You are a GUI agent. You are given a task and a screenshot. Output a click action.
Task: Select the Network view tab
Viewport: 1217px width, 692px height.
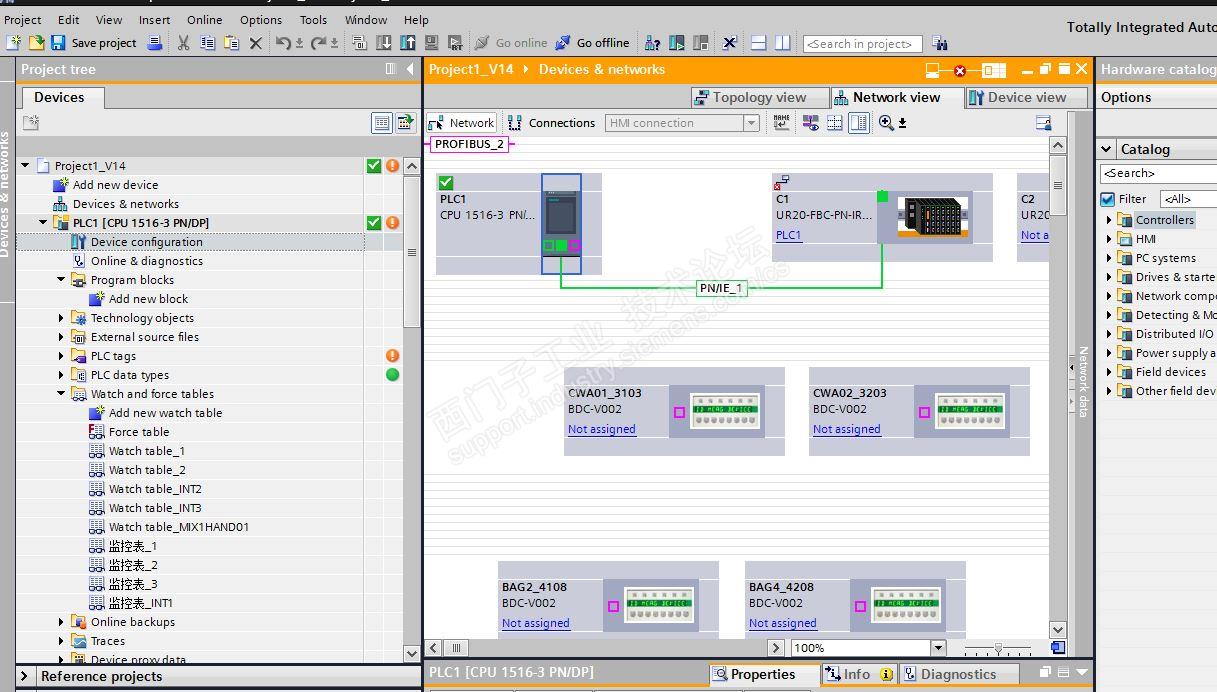(896, 97)
